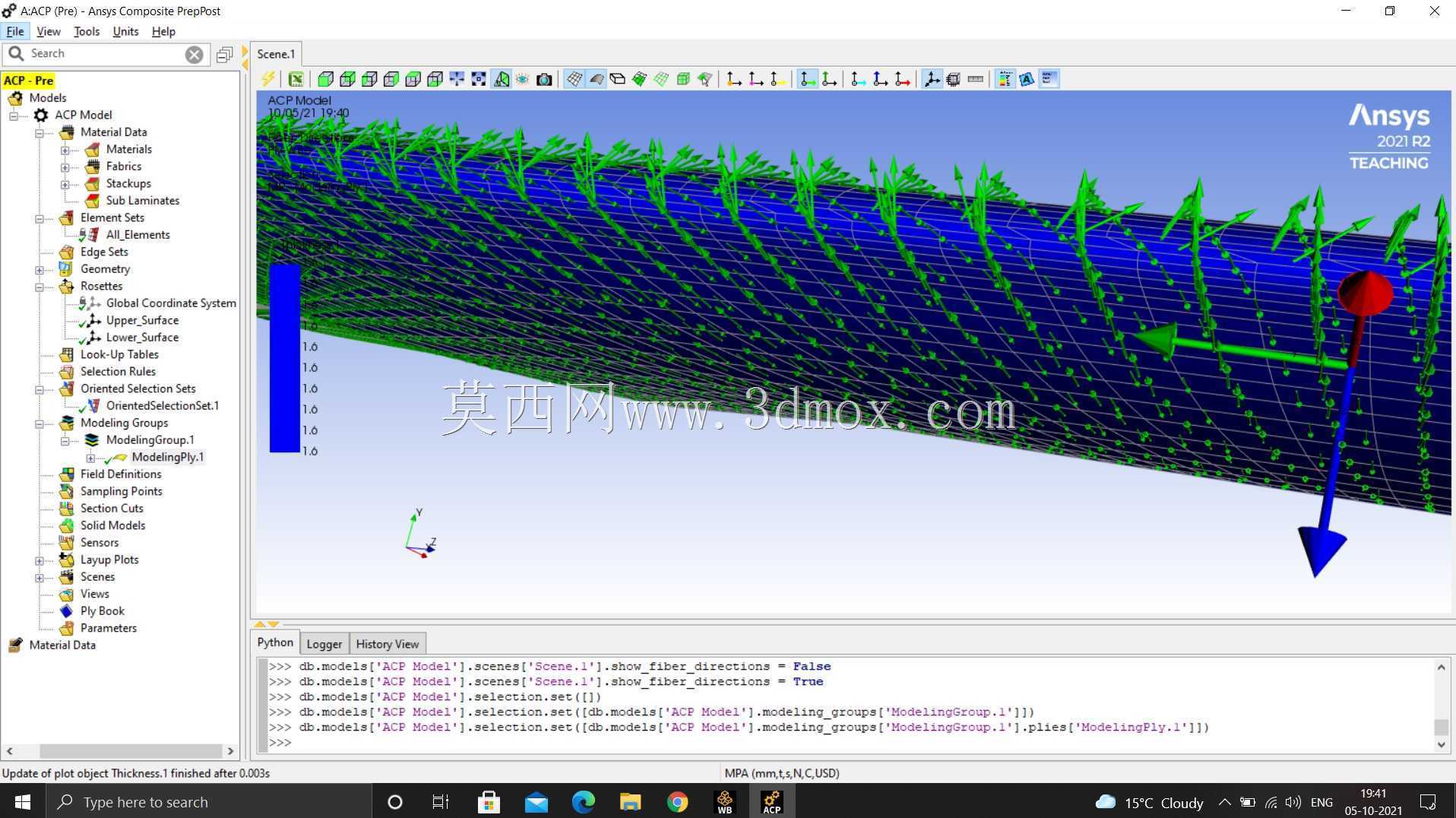The height and width of the screenshot is (818, 1456).
Task: Click the eye icon in the toolbar
Action: [x=523, y=79]
